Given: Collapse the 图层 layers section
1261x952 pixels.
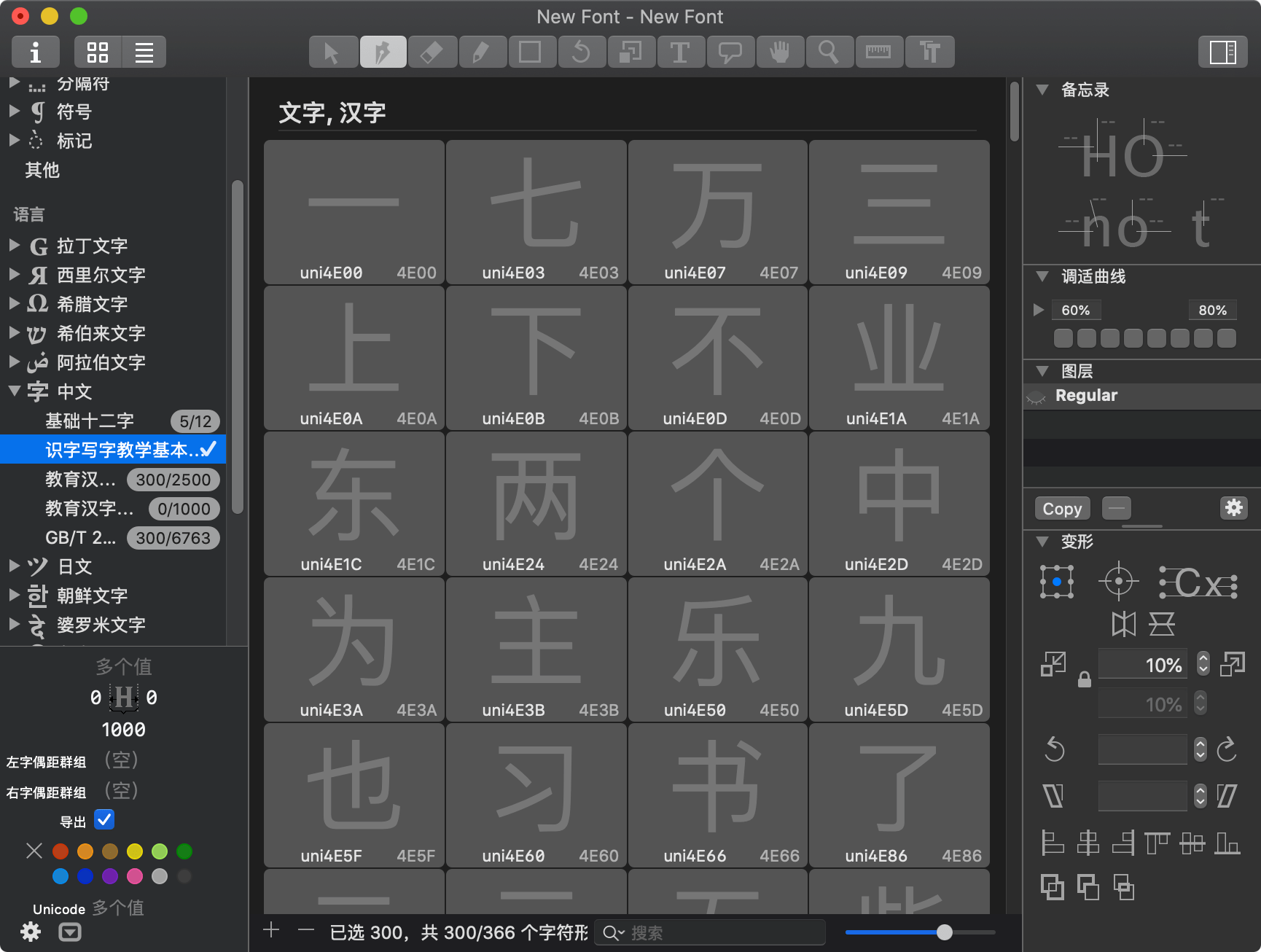Looking at the screenshot, I should click(x=1042, y=371).
